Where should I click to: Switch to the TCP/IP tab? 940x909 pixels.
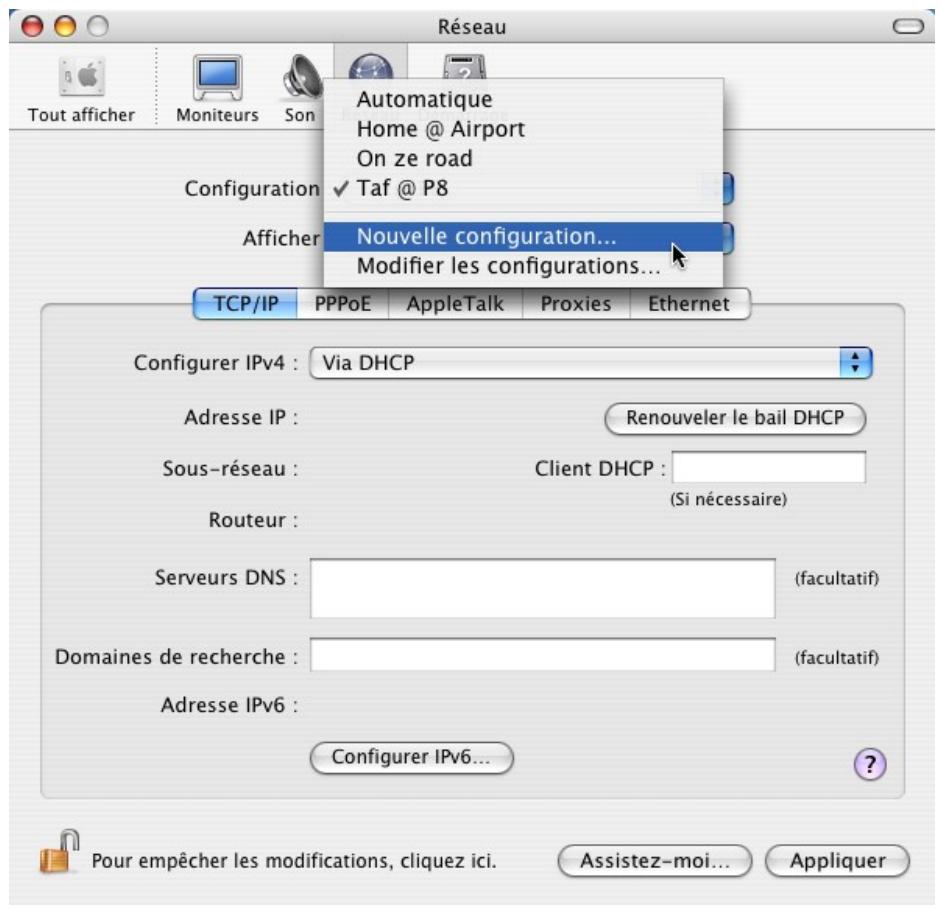(x=246, y=303)
